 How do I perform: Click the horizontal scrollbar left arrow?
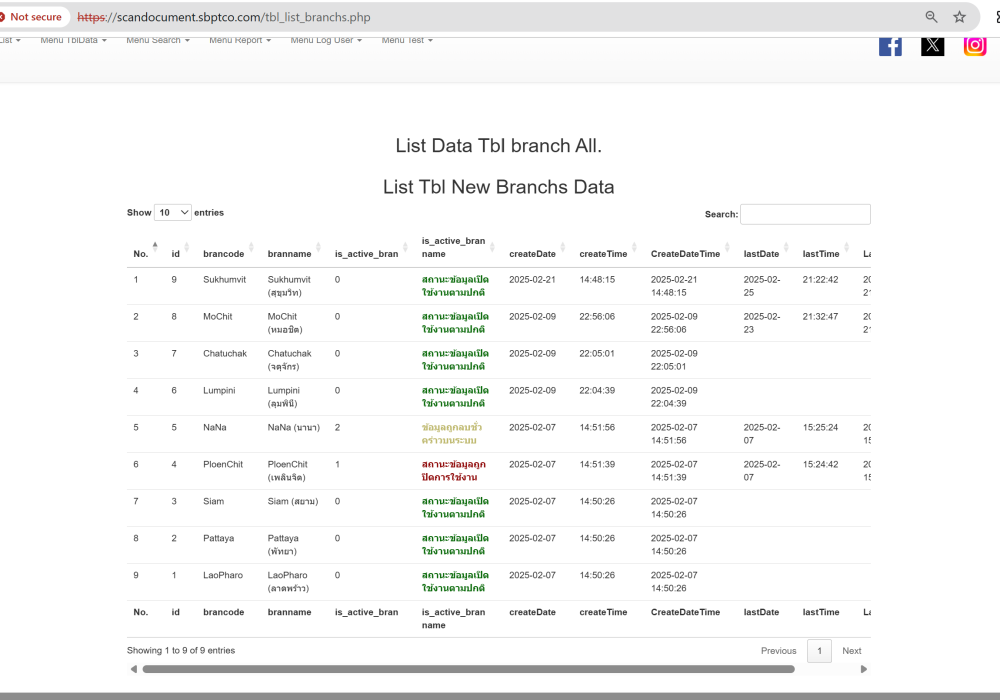(x=134, y=669)
